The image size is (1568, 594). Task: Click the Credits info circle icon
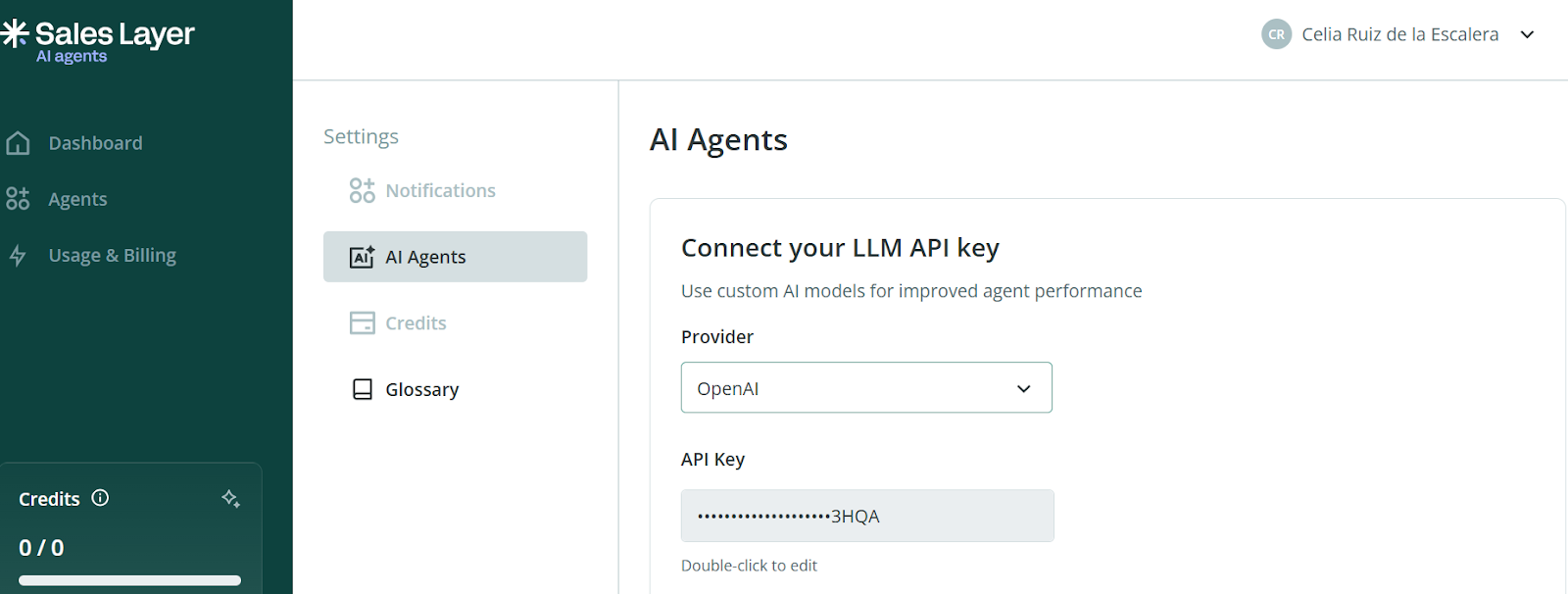100,498
